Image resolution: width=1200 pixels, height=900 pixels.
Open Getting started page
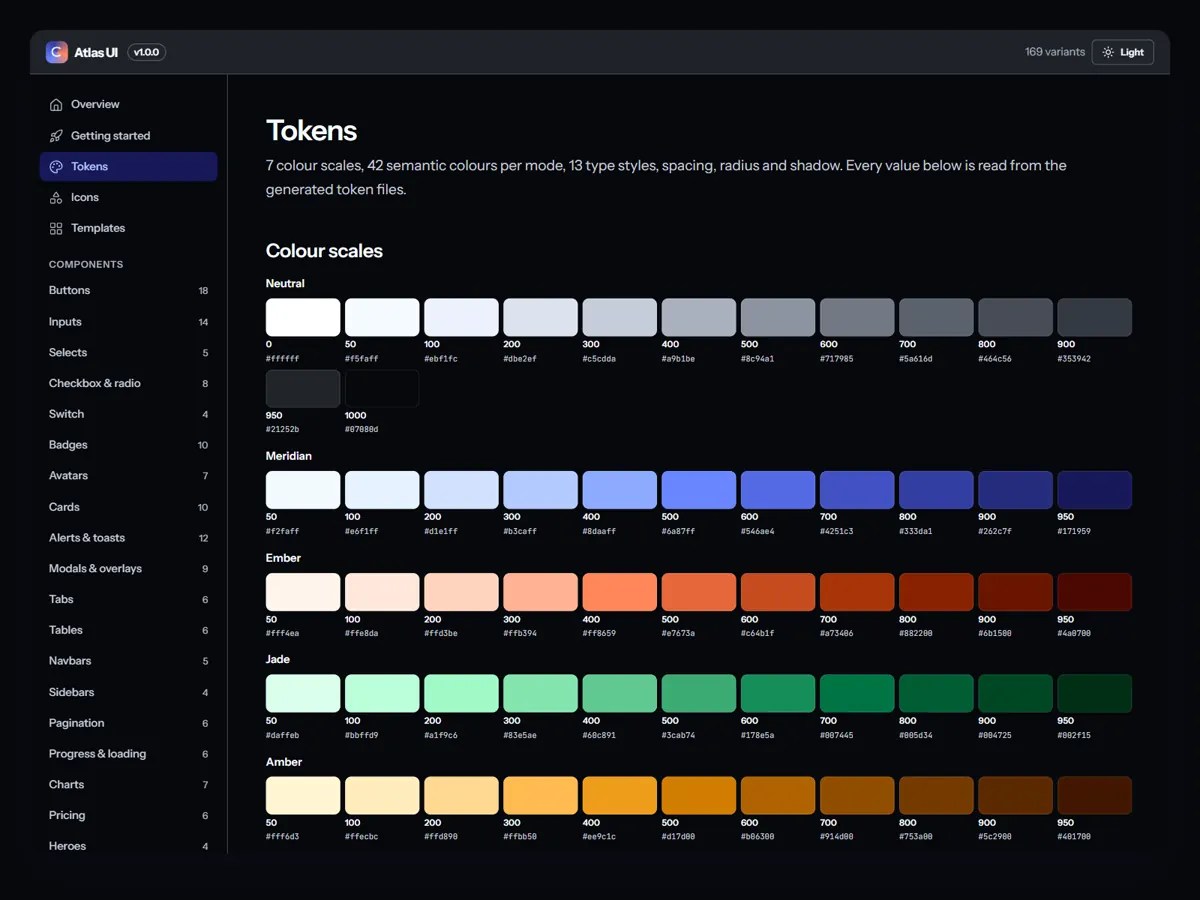point(128,135)
